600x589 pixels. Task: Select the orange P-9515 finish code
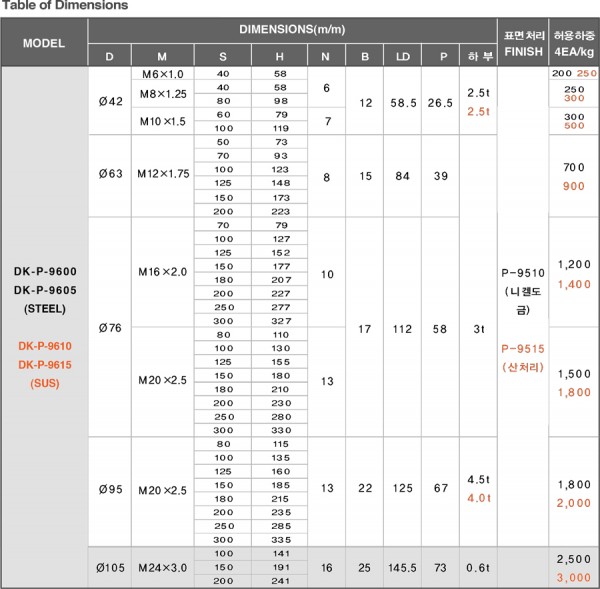525,348
